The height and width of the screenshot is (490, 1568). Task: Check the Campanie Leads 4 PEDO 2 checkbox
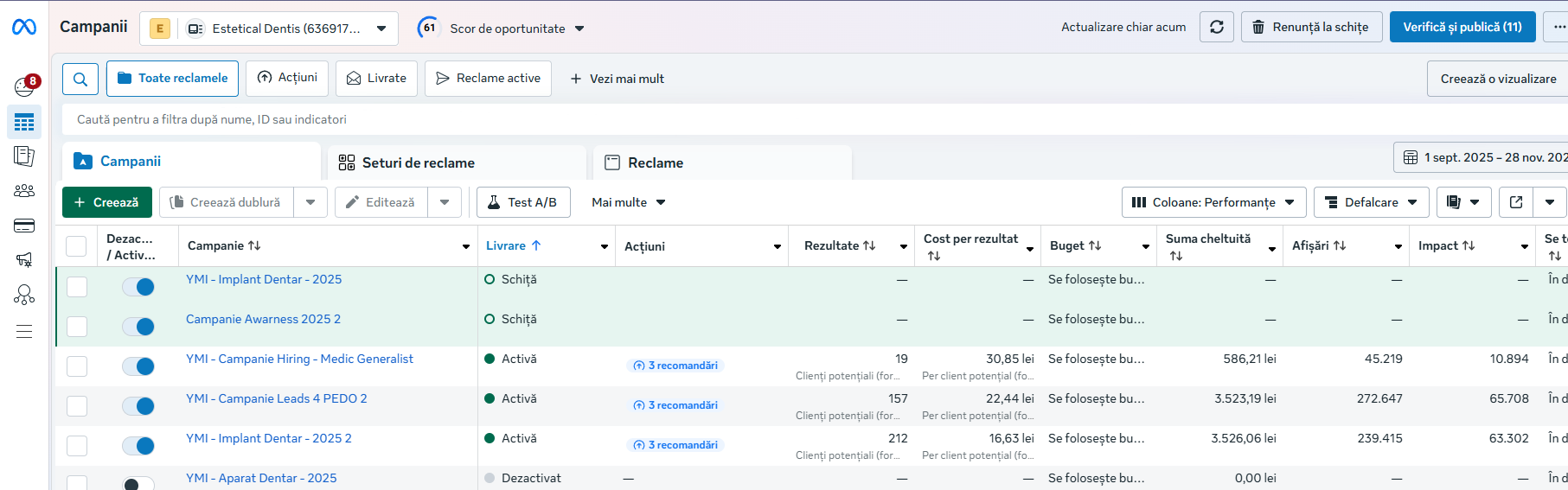point(77,406)
